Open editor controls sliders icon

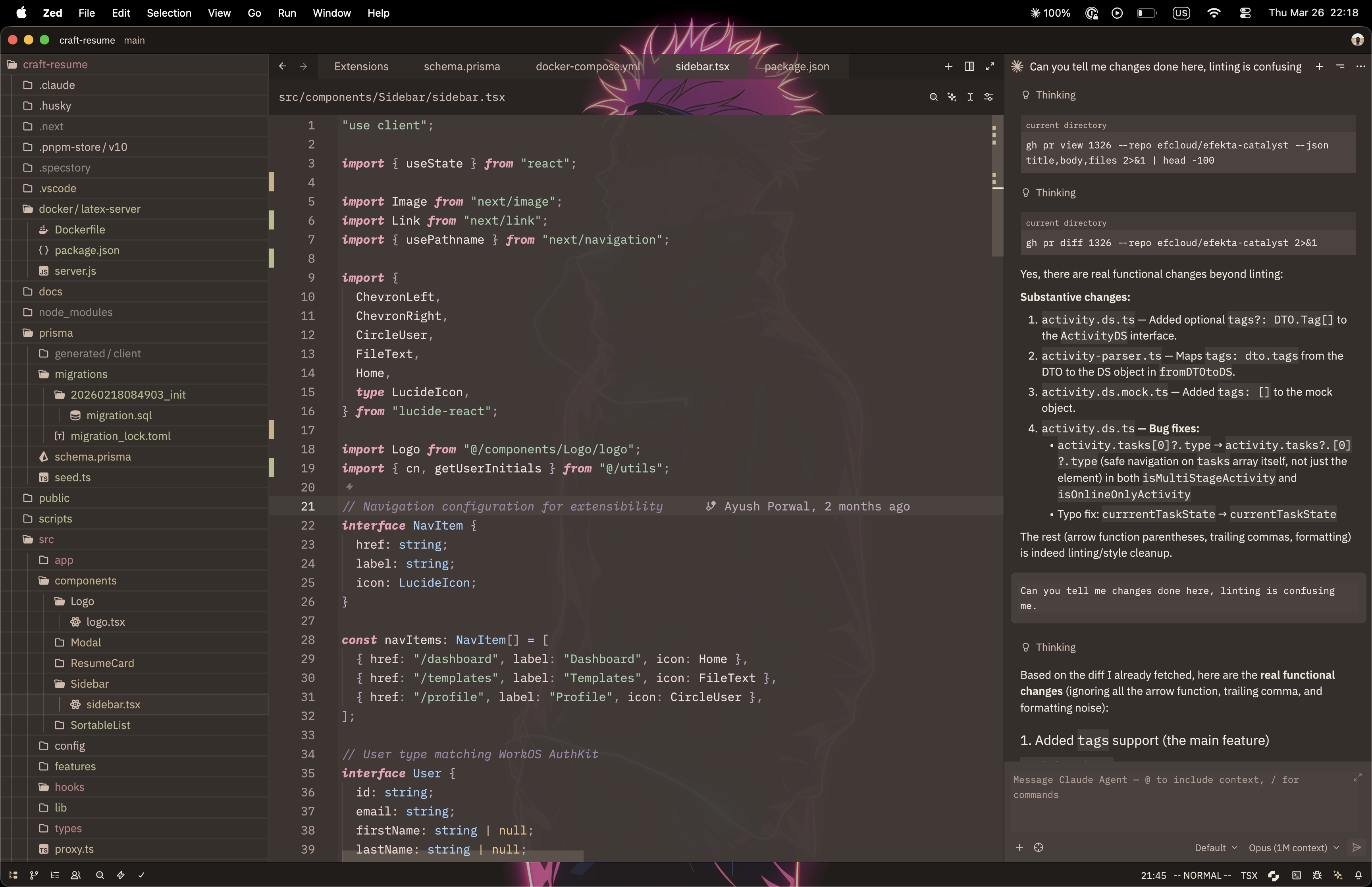pos(989,97)
